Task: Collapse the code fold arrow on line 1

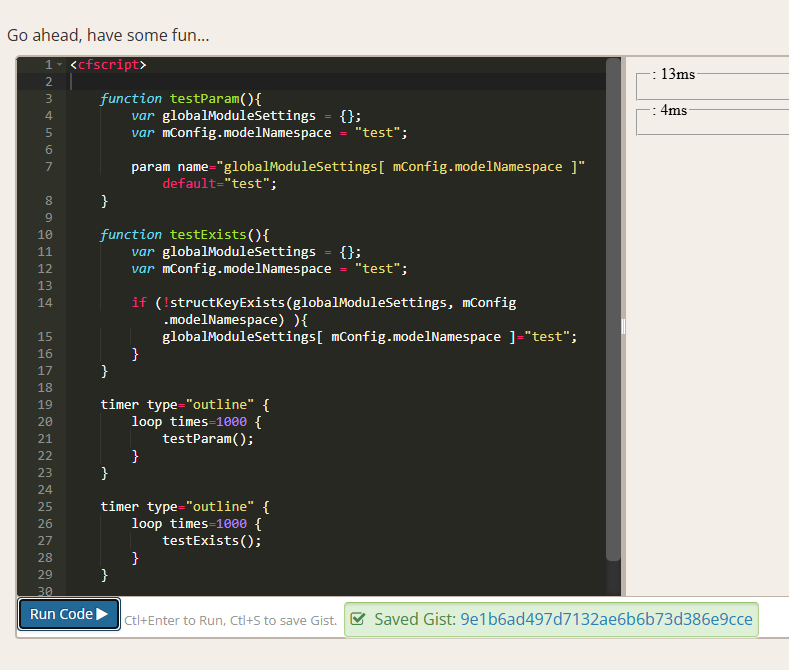Action: tap(59, 64)
